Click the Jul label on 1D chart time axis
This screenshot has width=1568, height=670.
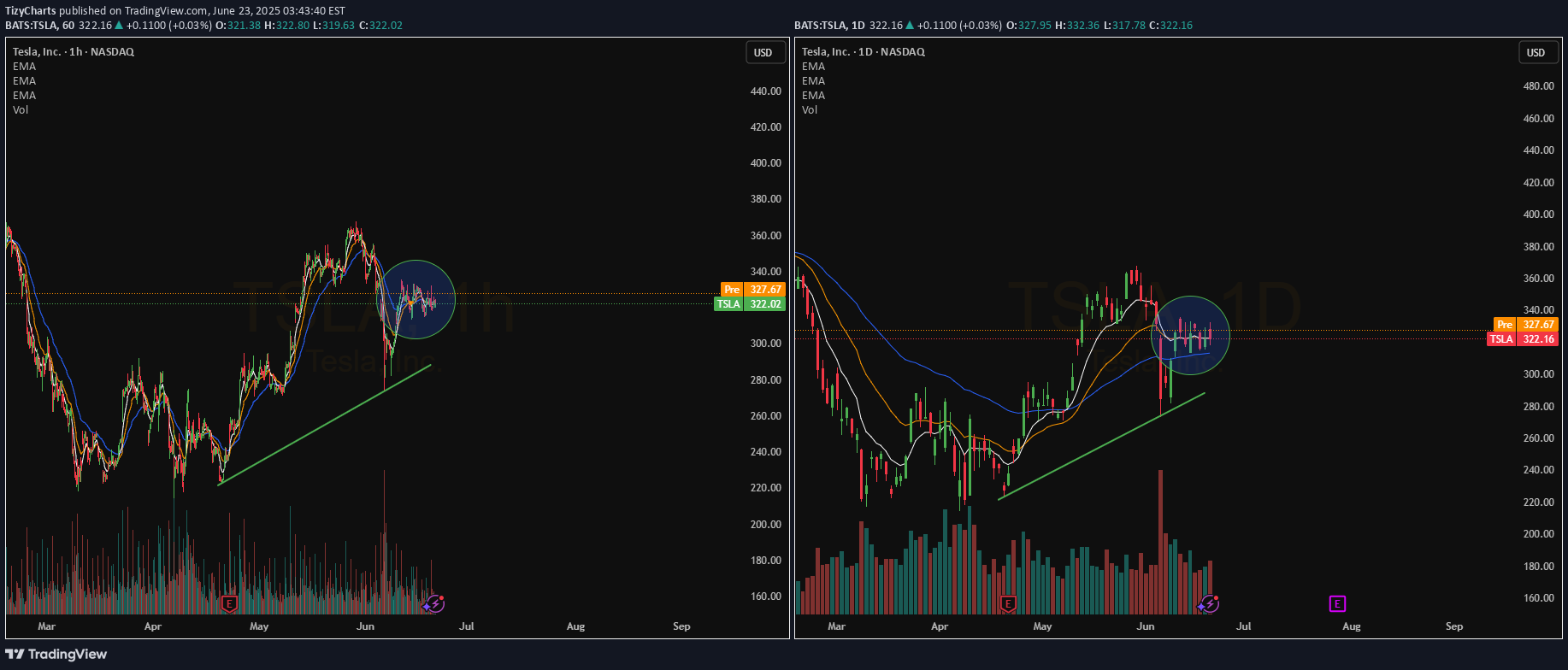1244,626
